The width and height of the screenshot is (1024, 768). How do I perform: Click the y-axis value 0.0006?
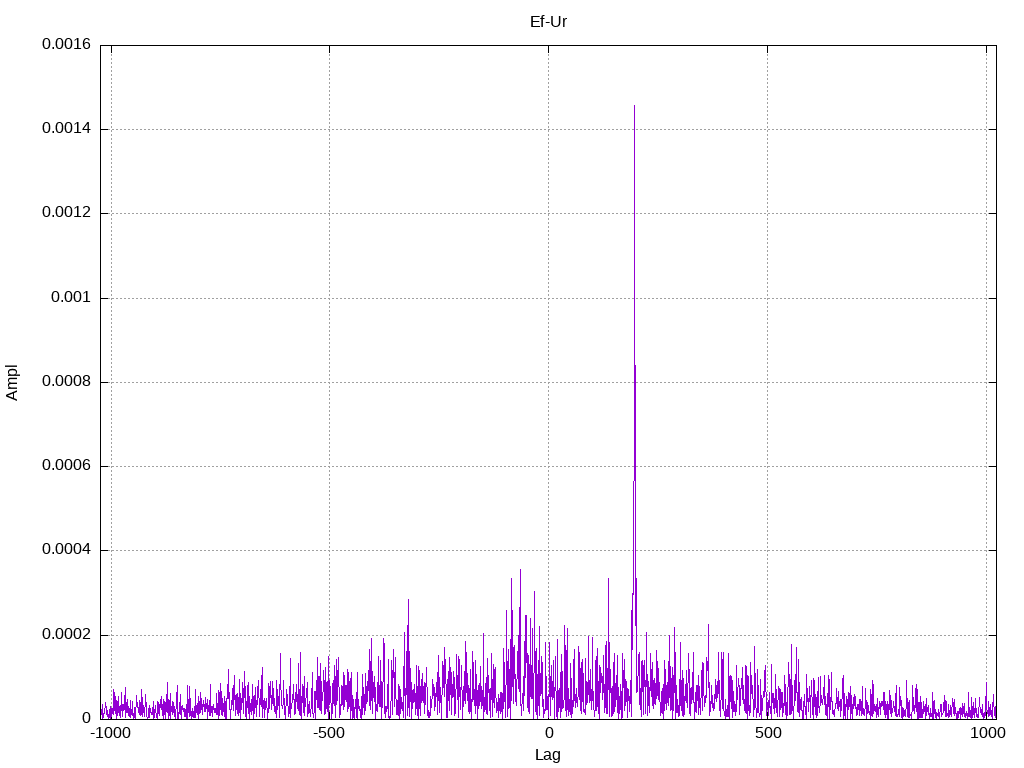click(67, 466)
